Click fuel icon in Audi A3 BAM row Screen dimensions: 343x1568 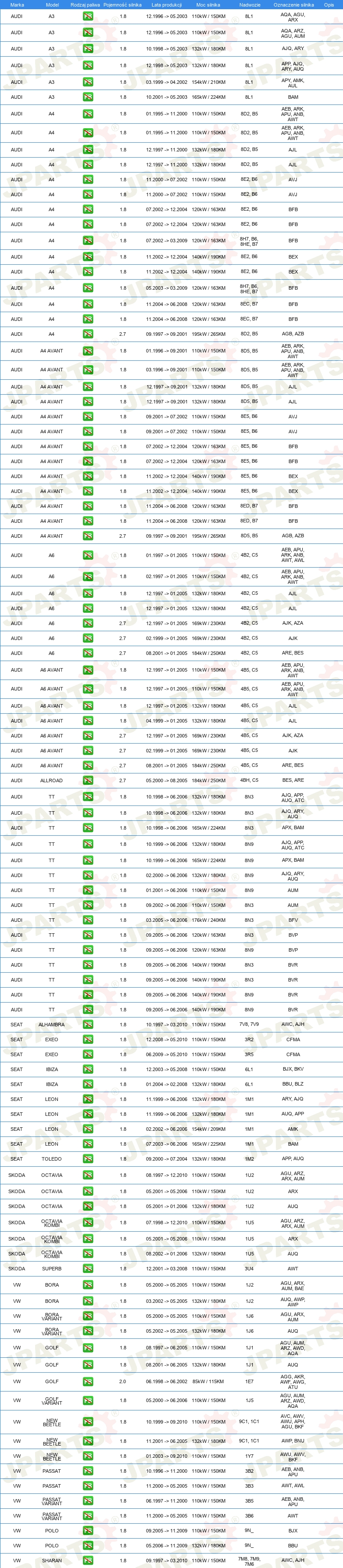pos(88,97)
